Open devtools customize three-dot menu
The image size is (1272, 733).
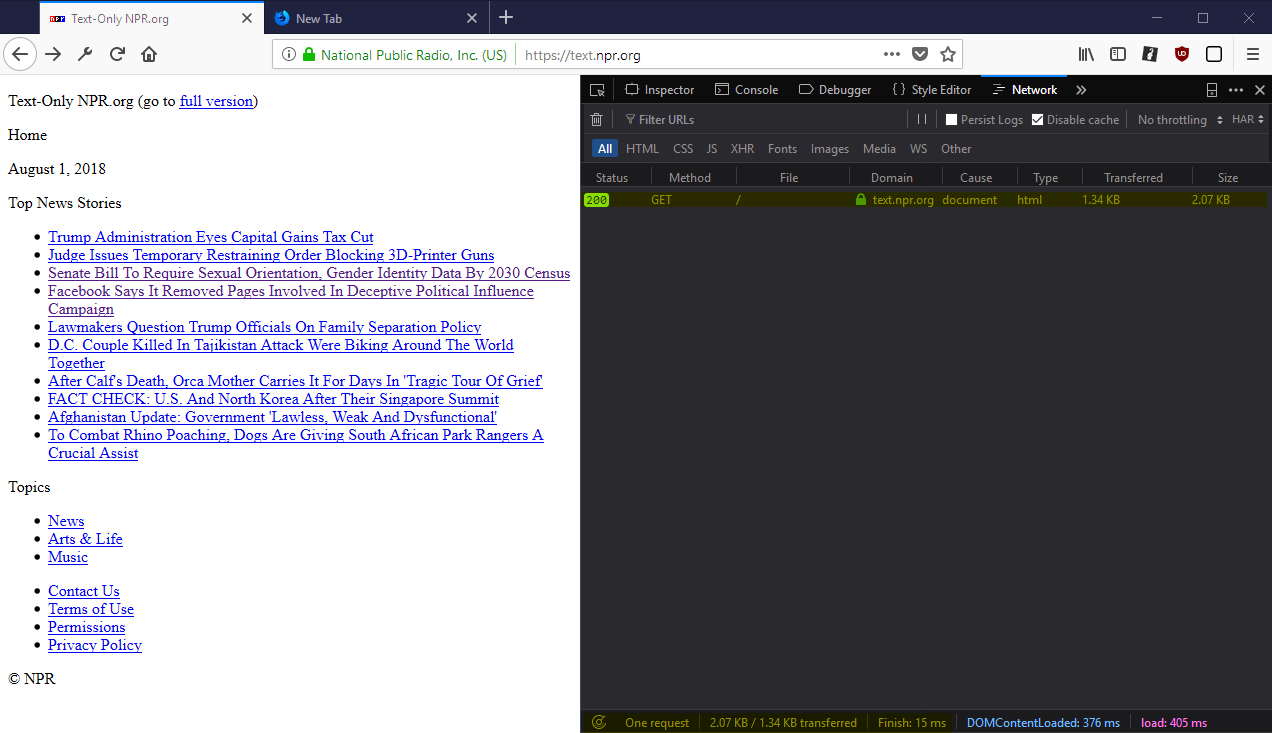click(x=1236, y=90)
